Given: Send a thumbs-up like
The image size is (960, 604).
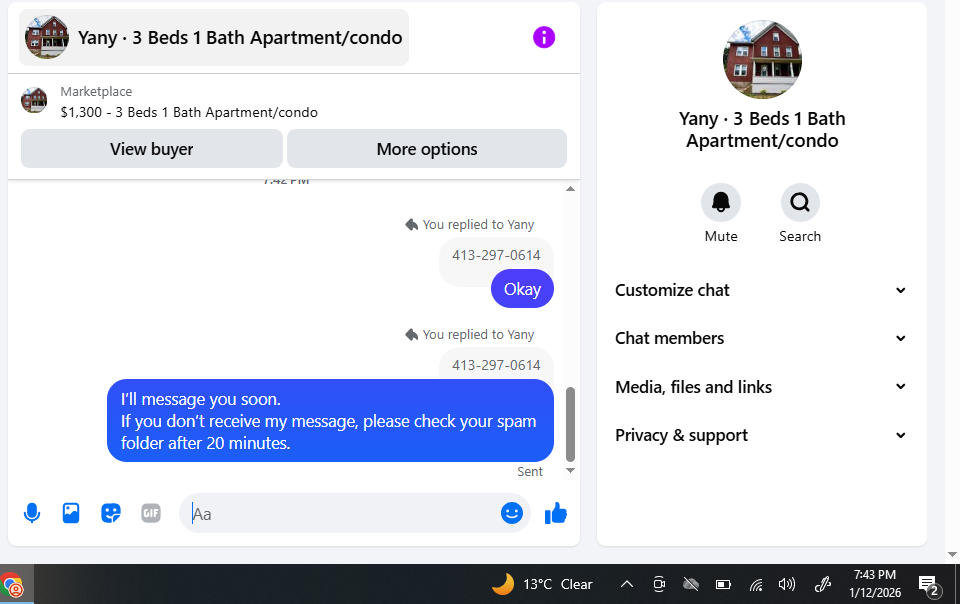Looking at the screenshot, I should [556, 513].
